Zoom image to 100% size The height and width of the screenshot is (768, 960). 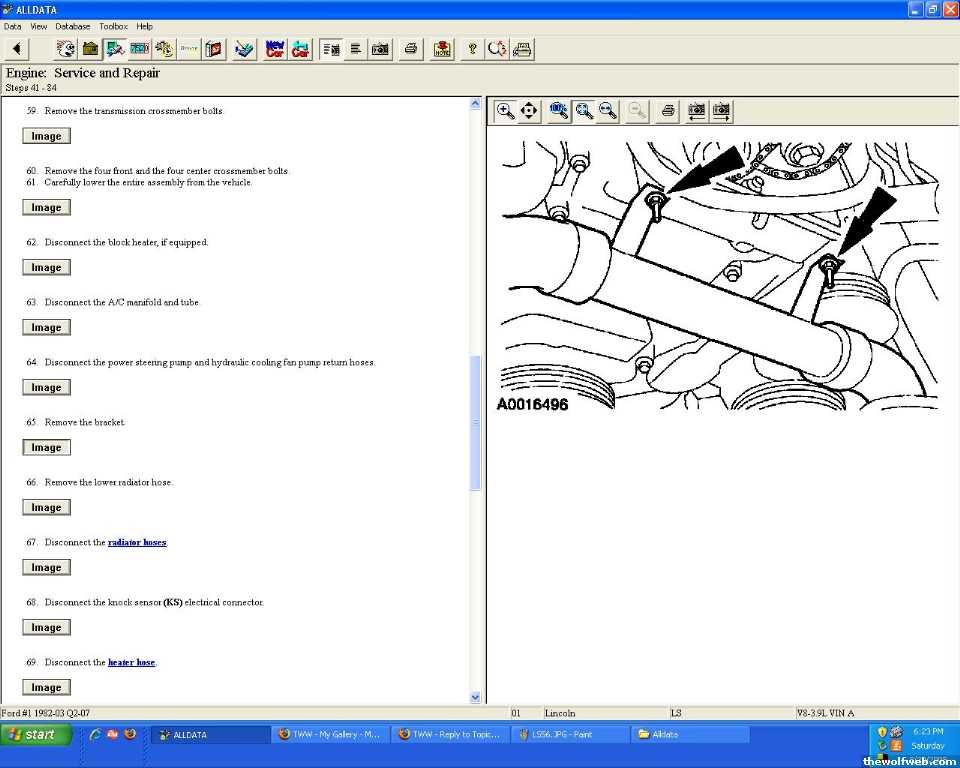click(559, 111)
